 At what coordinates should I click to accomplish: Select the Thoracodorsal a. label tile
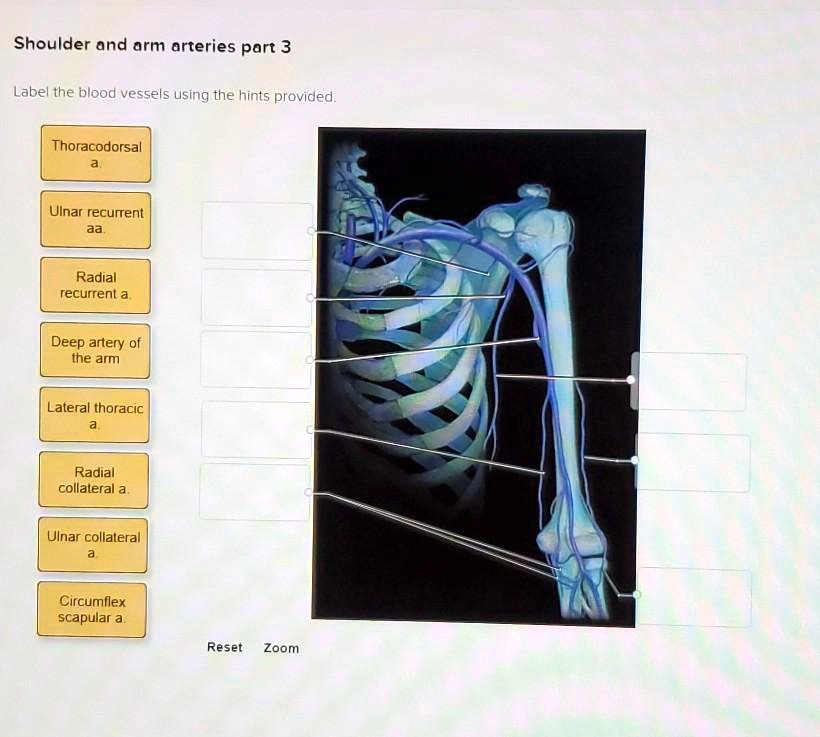[95, 152]
